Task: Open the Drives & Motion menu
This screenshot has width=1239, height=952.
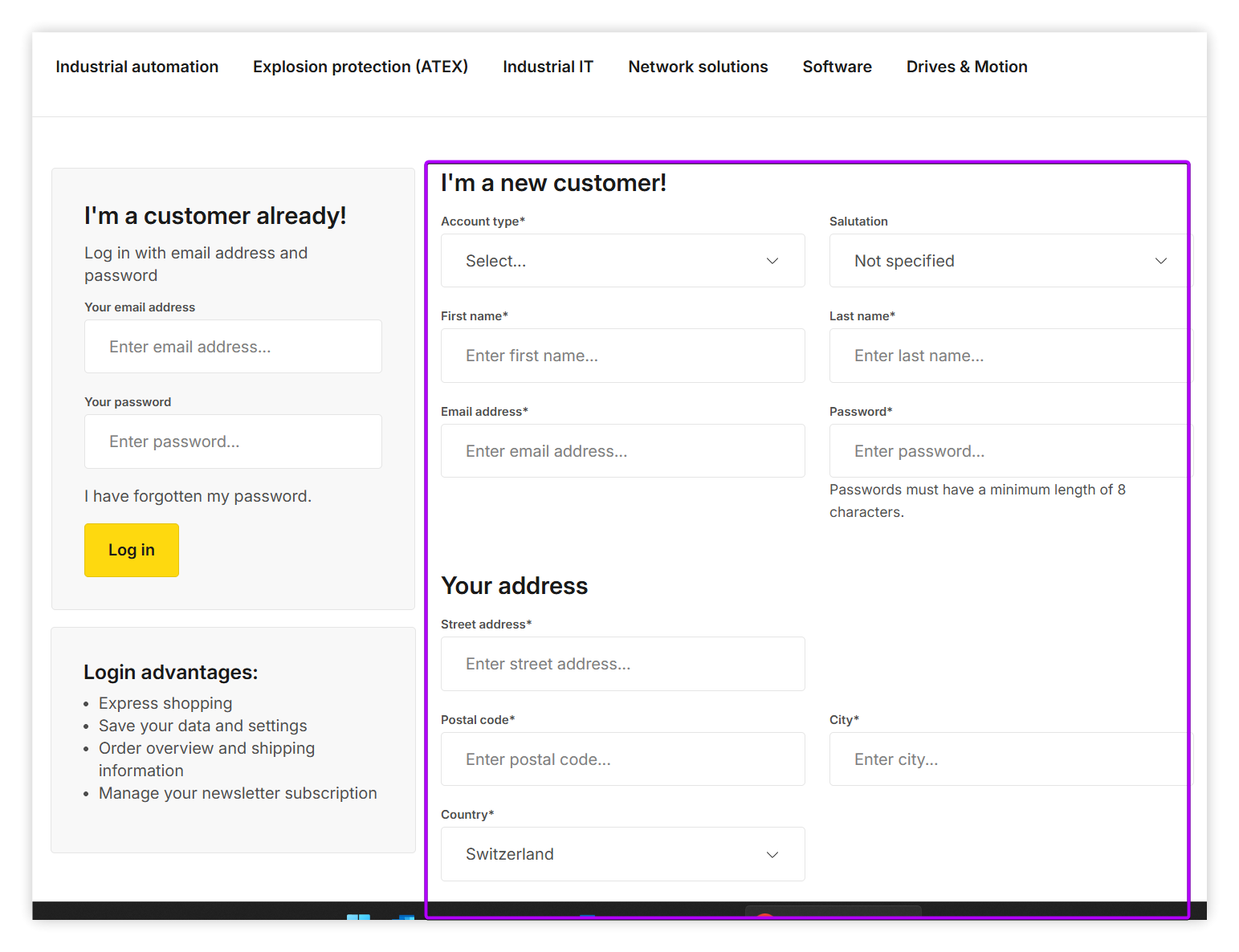Action: (x=966, y=67)
